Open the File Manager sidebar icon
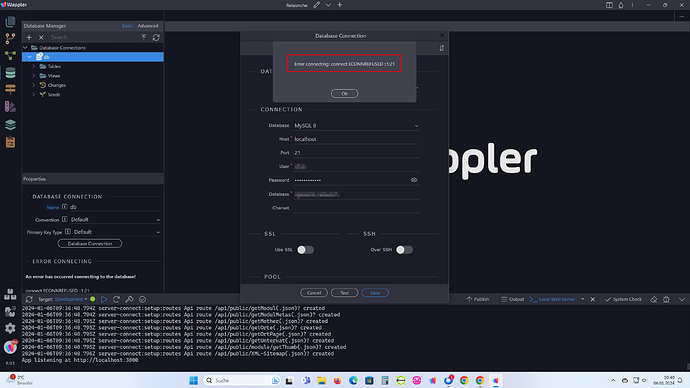690x388 pixels. tap(10, 22)
